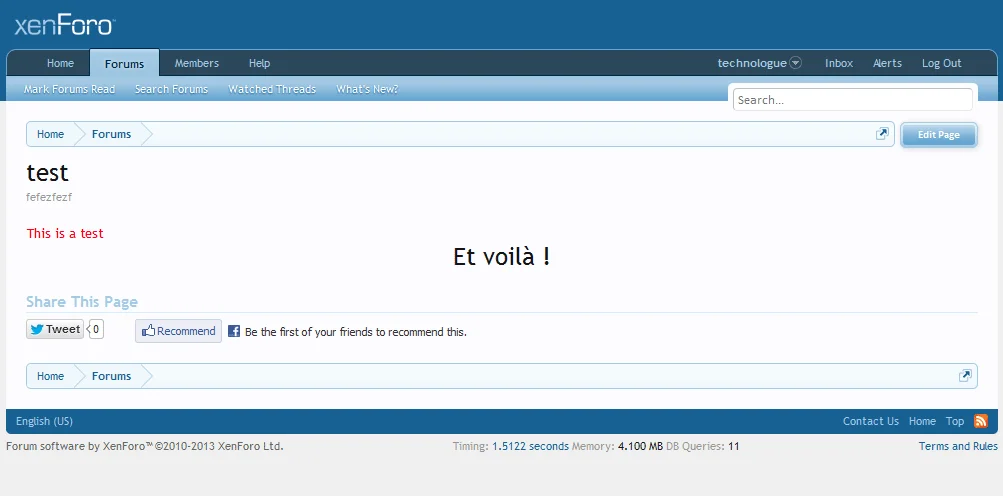Open Watched Threads link
1003x496 pixels.
(272, 89)
